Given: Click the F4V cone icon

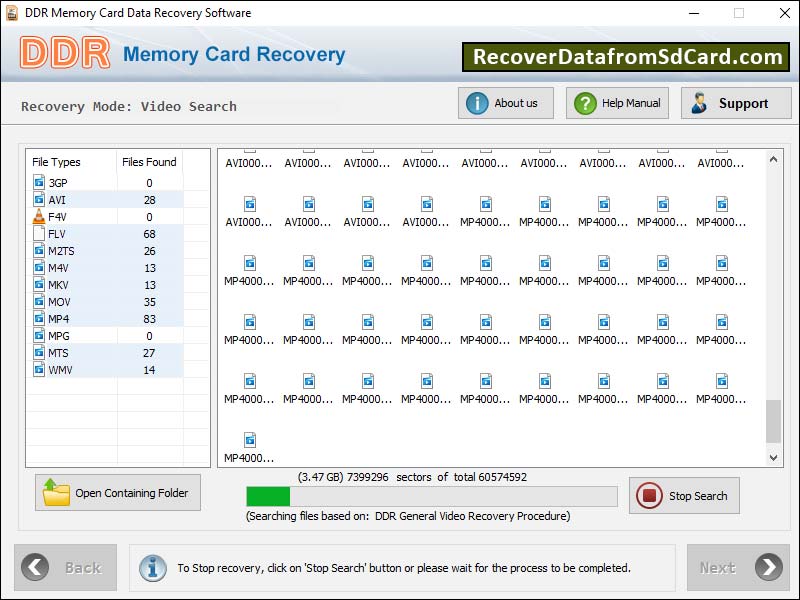Looking at the screenshot, I should [39, 216].
